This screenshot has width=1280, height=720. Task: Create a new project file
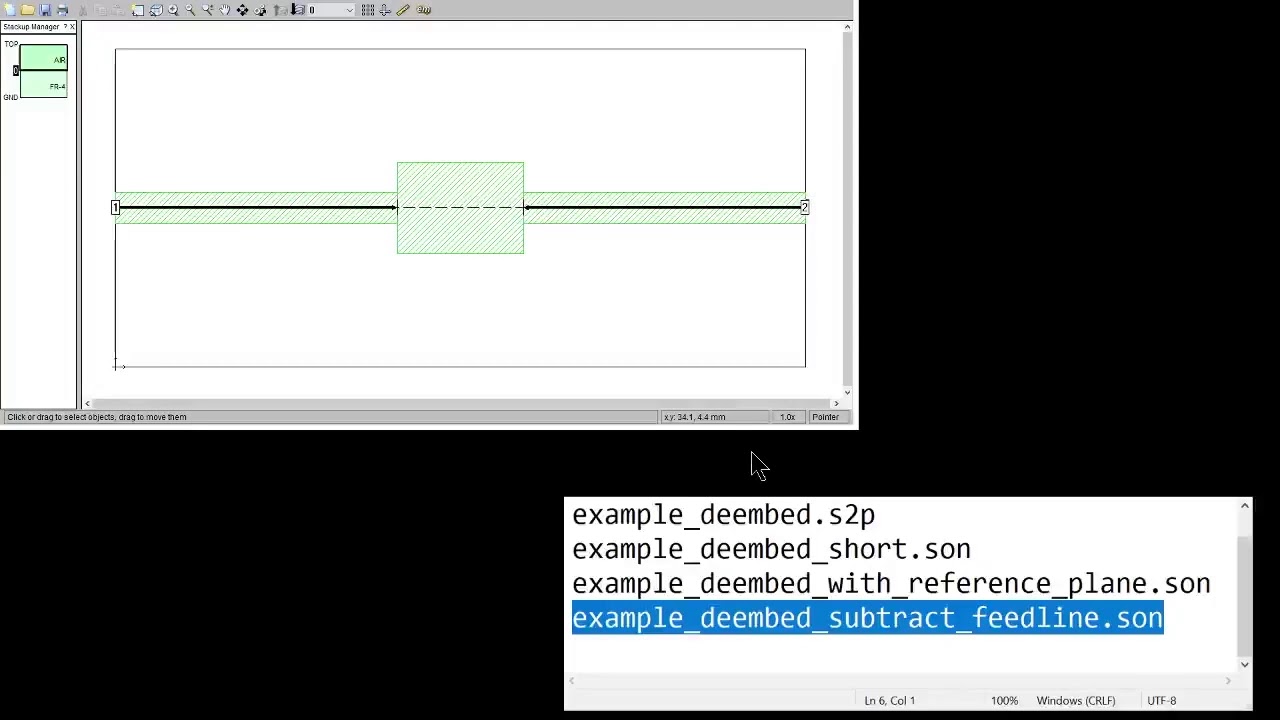pyautogui.click(x=9, y=10)
